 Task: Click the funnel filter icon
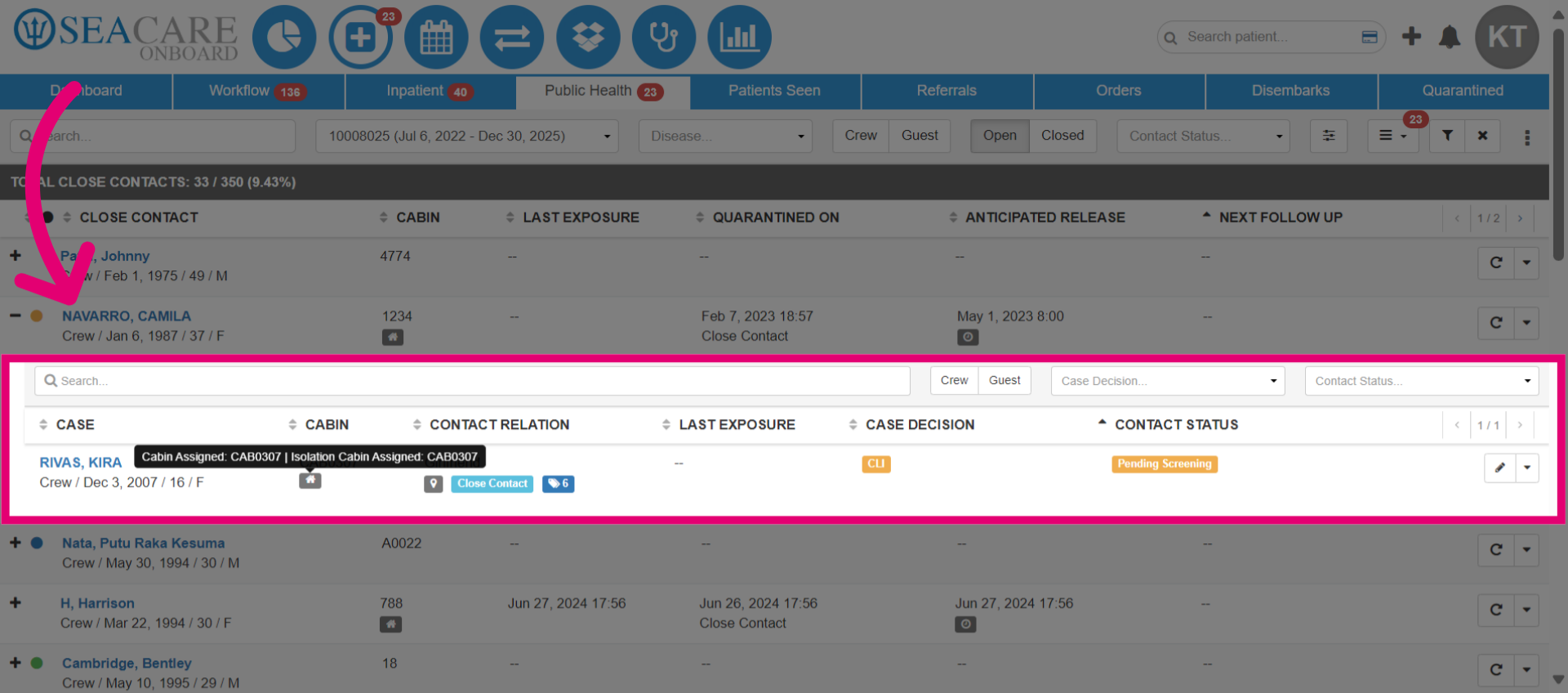[x=1447, y=136]
